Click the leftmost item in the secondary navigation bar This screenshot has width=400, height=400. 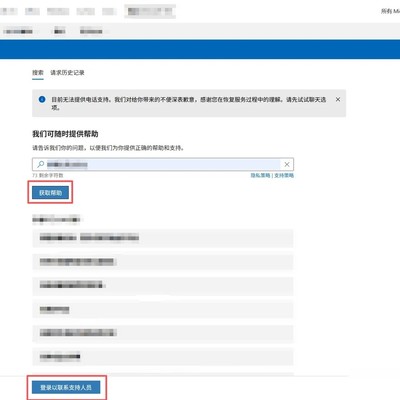click(18, 31)
